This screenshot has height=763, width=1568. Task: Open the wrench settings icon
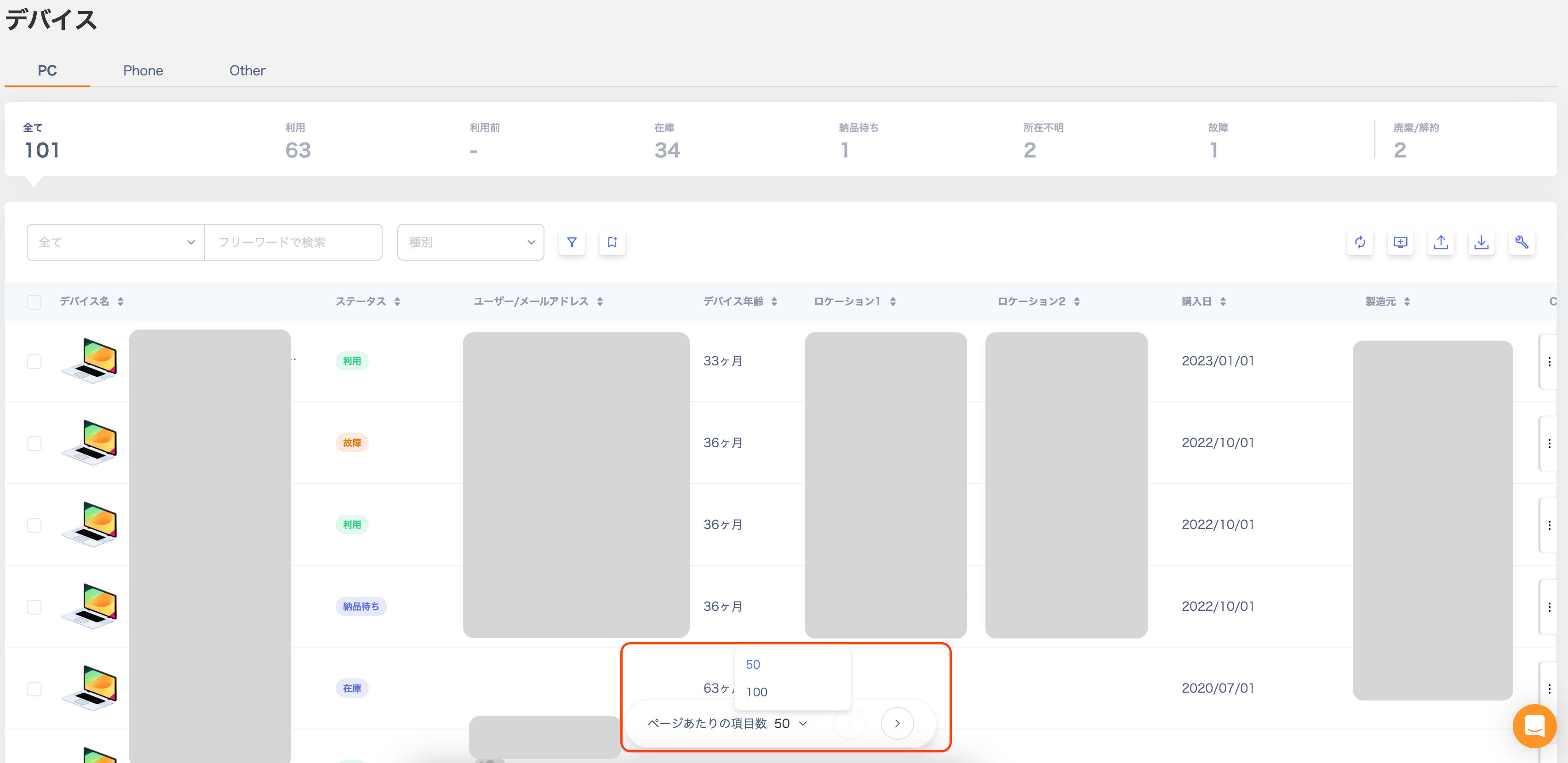tap(1522, 242)
